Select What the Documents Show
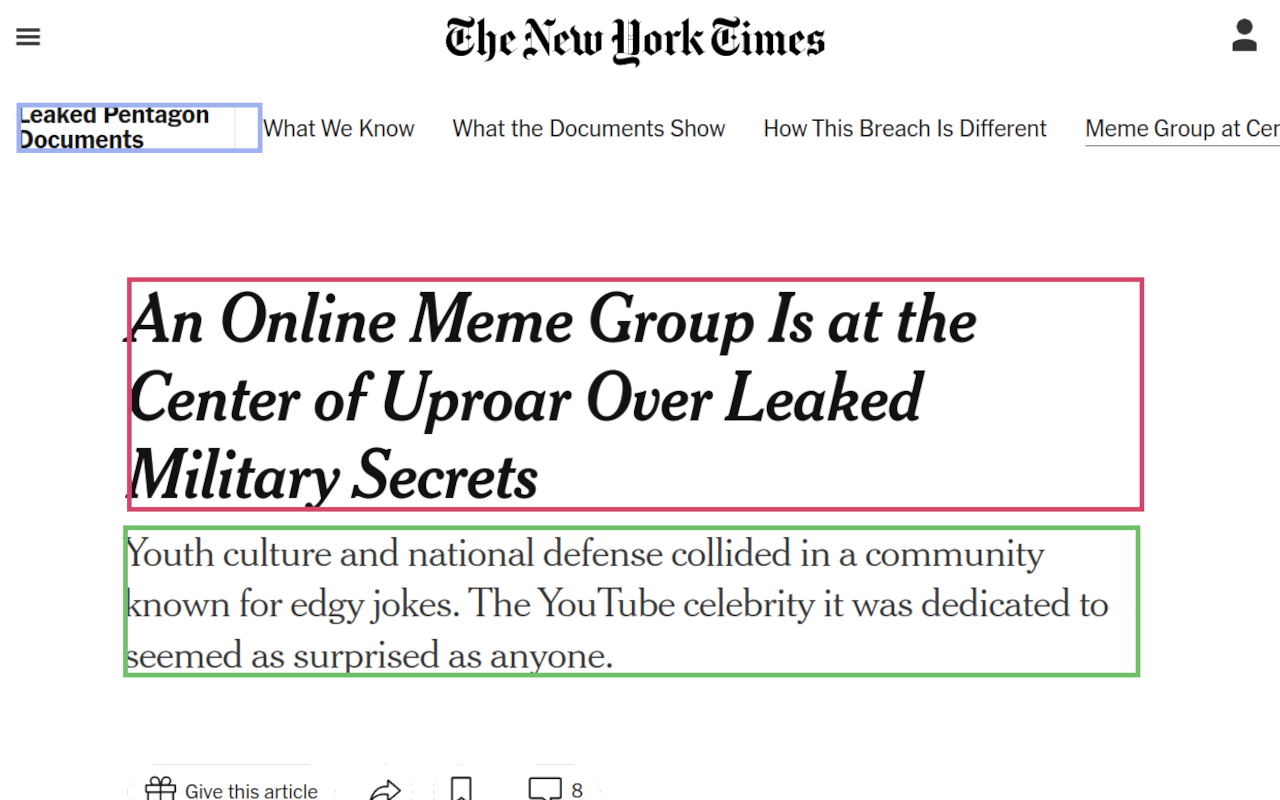Viewport: 1280px width, 800px height. tap(588, 128)
